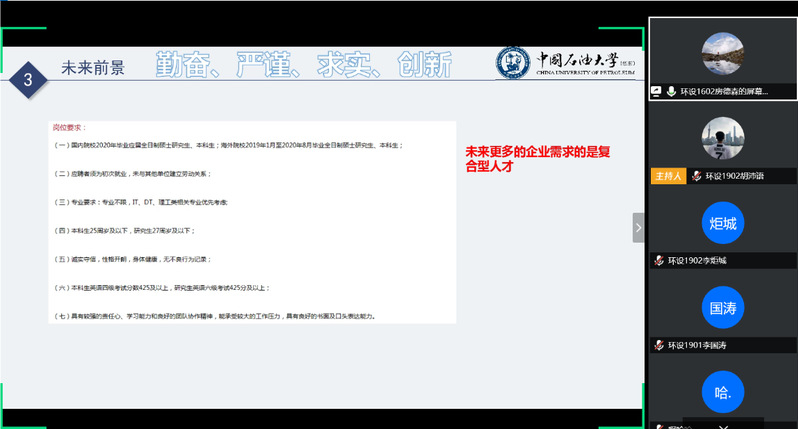
Task: Click muted mic icon for 环设1901李国涛
Action: (658, 345)
